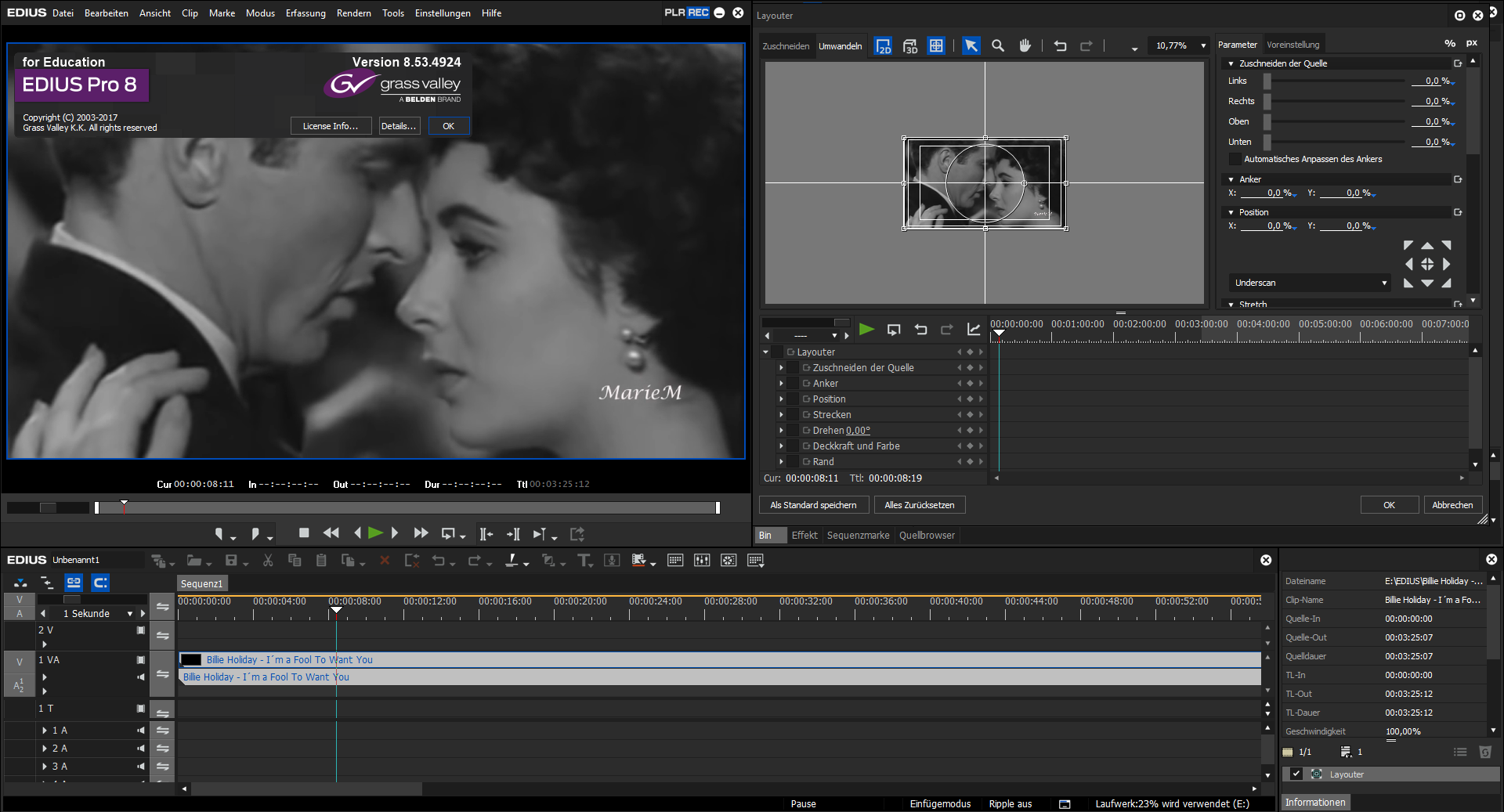Click the Rewind button in player
The height and width of the screenshot is (812, 1504).
pos(331,533)
